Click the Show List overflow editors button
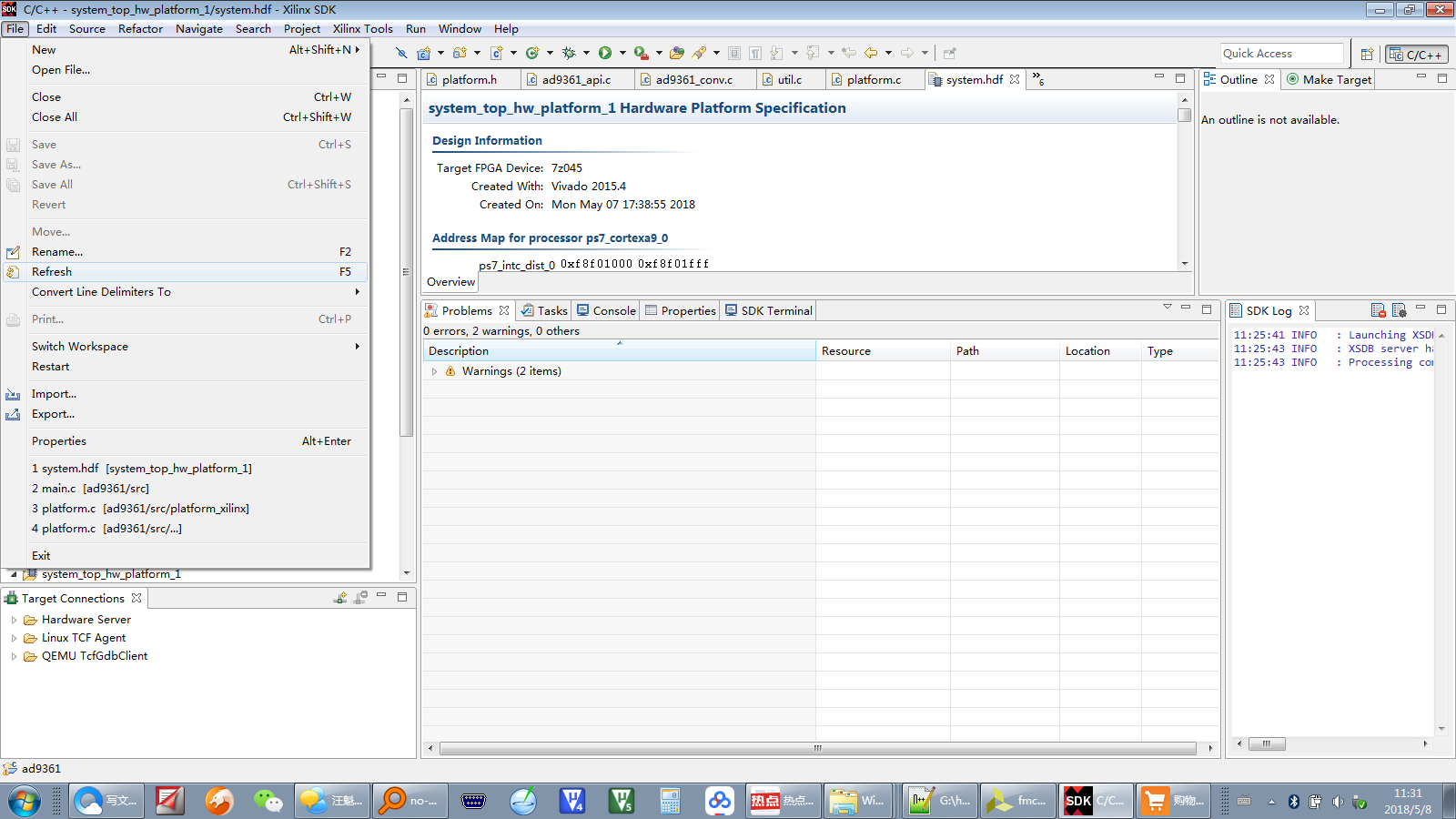The height and width of the screenshot is (819, 1456). click(x=1037, y=79)
